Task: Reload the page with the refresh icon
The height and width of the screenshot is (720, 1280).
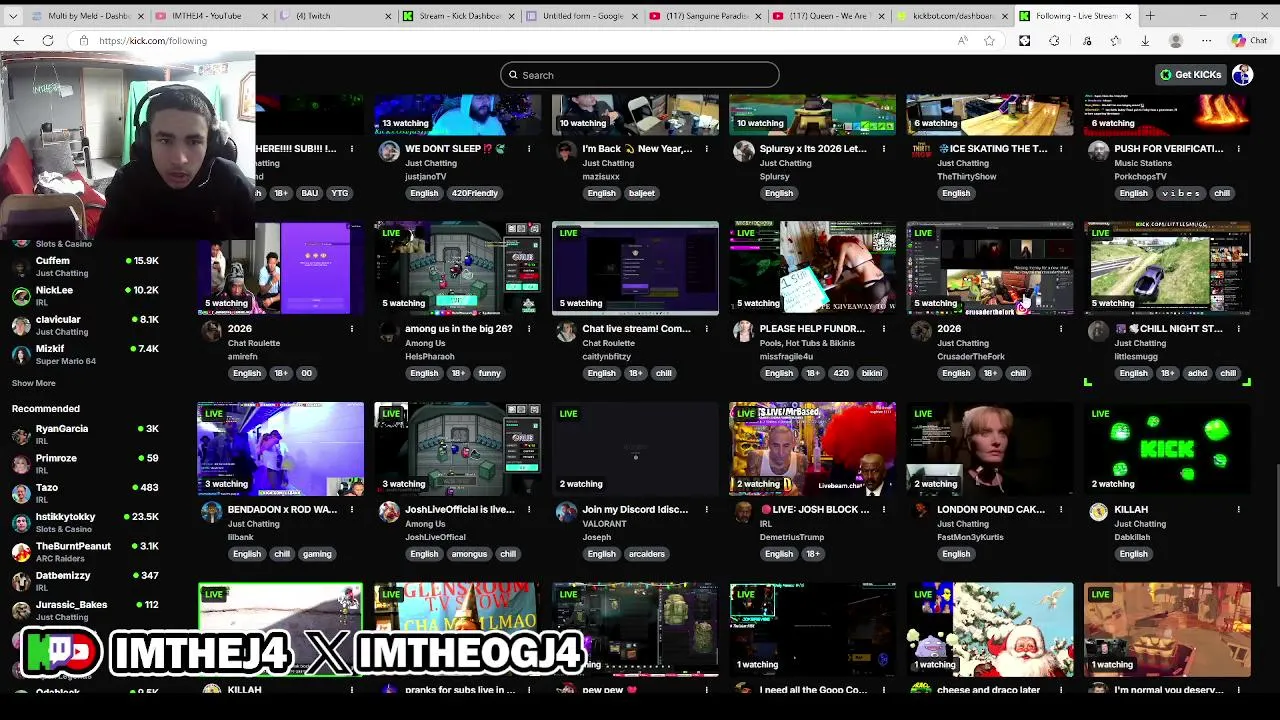Action: [x=48, y=41]
